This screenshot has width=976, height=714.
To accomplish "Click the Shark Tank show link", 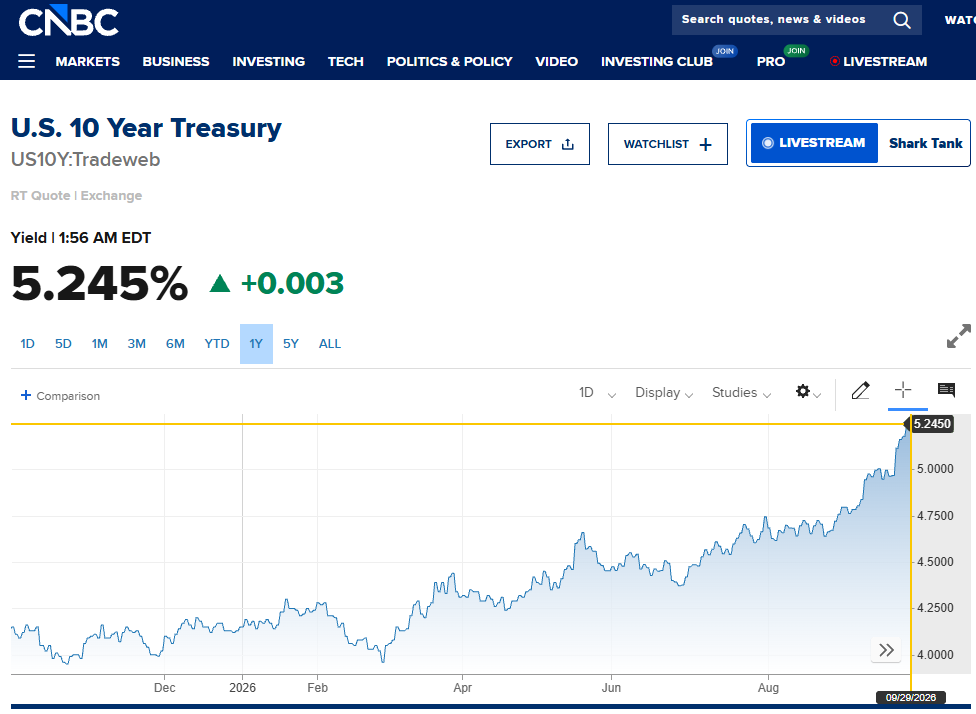I will (x=926, y=143).
